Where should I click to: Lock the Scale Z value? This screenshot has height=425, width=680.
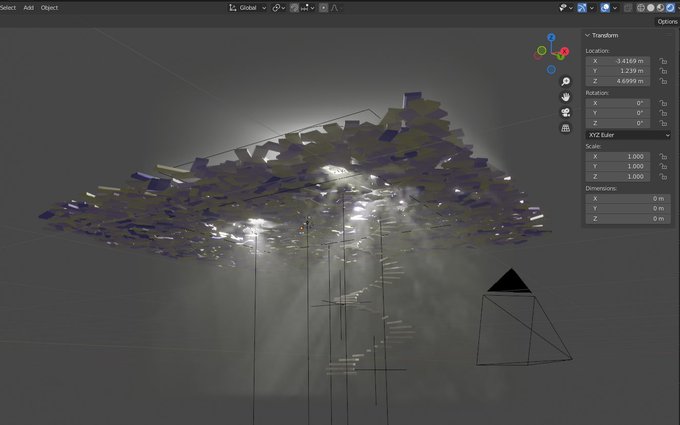(663, 177)
